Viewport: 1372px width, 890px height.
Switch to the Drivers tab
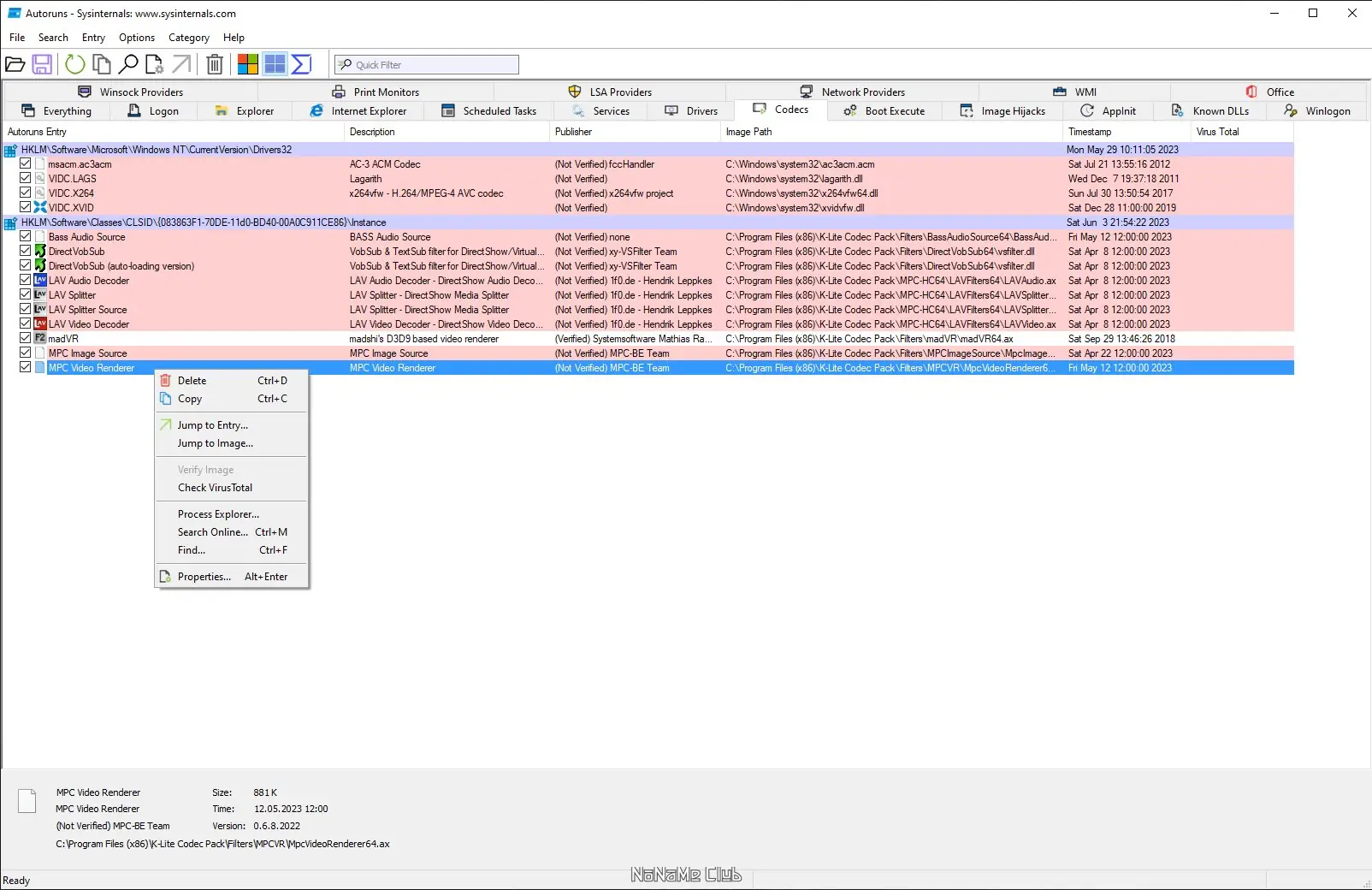(x=691, y=111)
